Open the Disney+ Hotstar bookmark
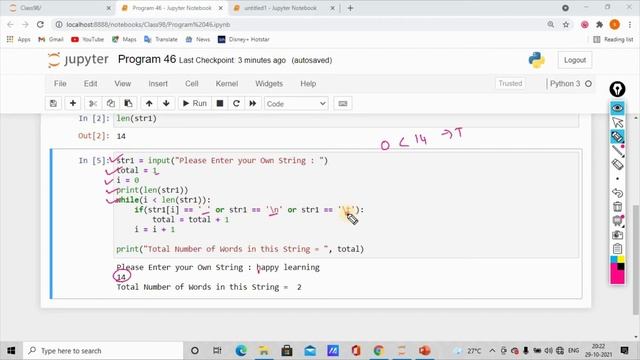The height and width of the screenshot is (360, 640). pyautogui.click(x=243, y=40)
